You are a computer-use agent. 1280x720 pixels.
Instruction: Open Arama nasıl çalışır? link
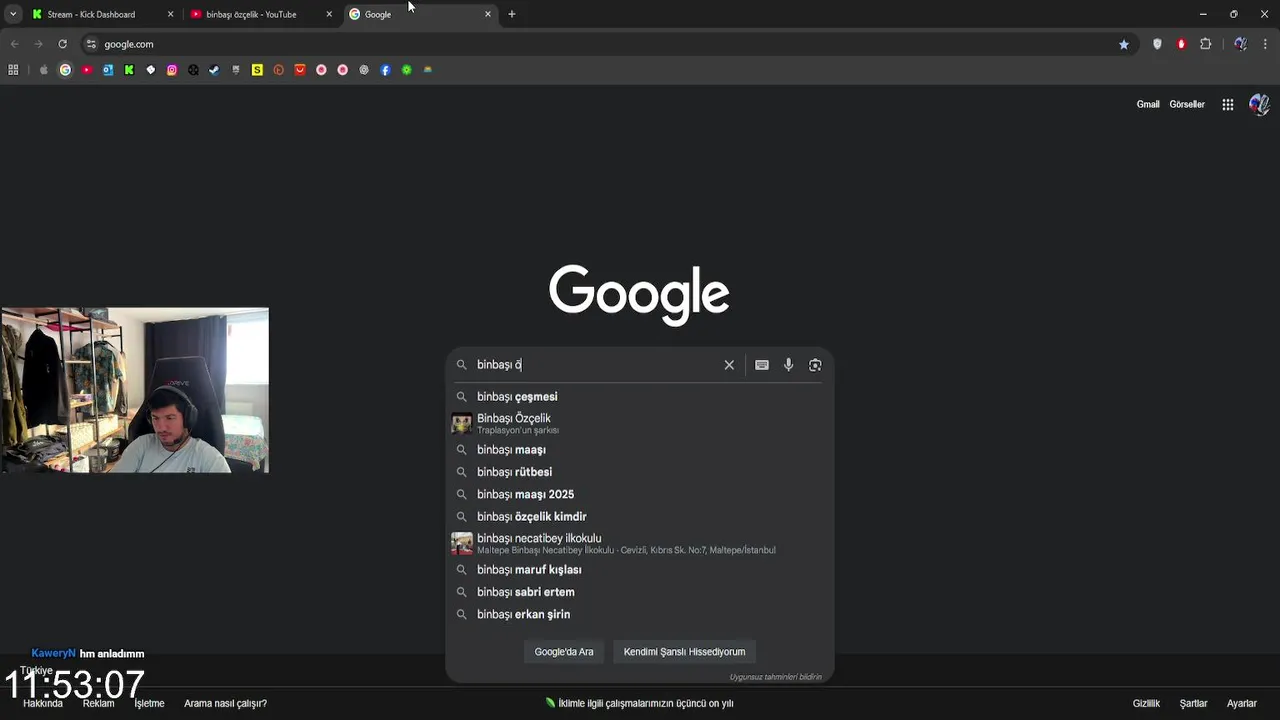225,704
